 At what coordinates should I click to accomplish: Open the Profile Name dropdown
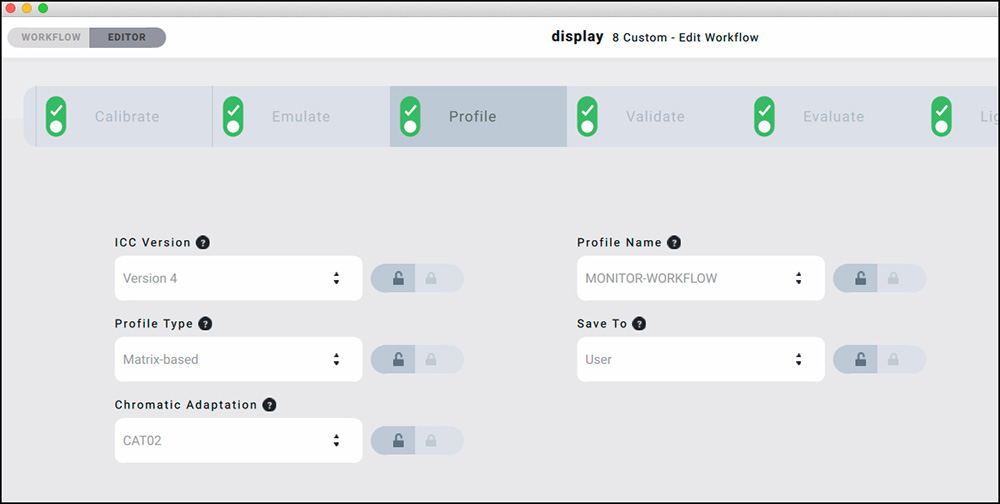[x=701, y=278]
